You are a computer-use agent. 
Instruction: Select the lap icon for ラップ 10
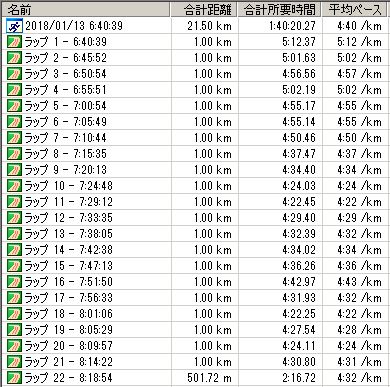(x=14, y=186)
